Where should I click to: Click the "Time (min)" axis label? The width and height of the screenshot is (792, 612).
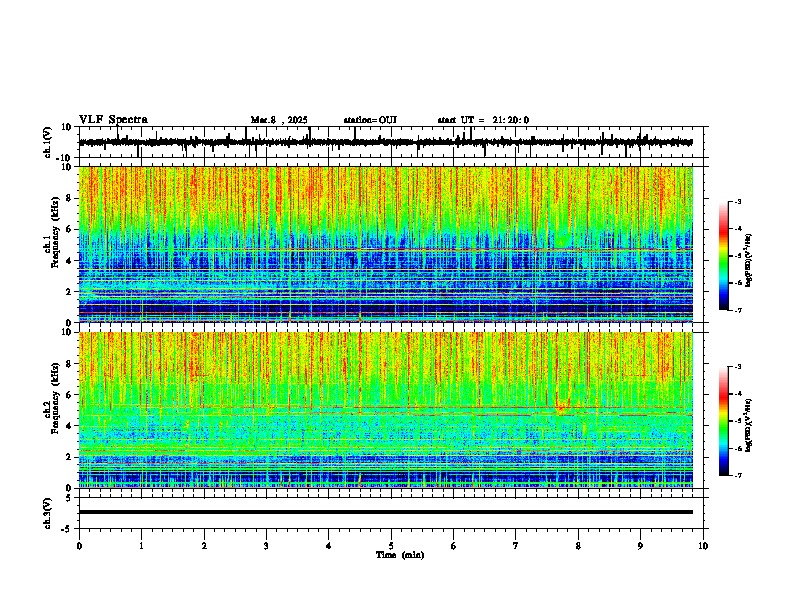pyautogui.click(x=400, y=555)
